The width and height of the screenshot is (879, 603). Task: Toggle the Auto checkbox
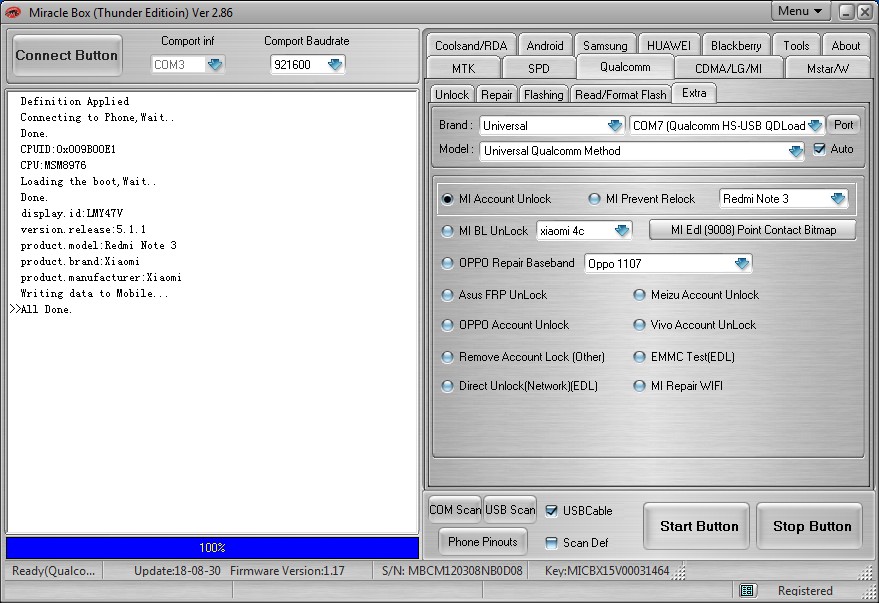click(820, 149)
